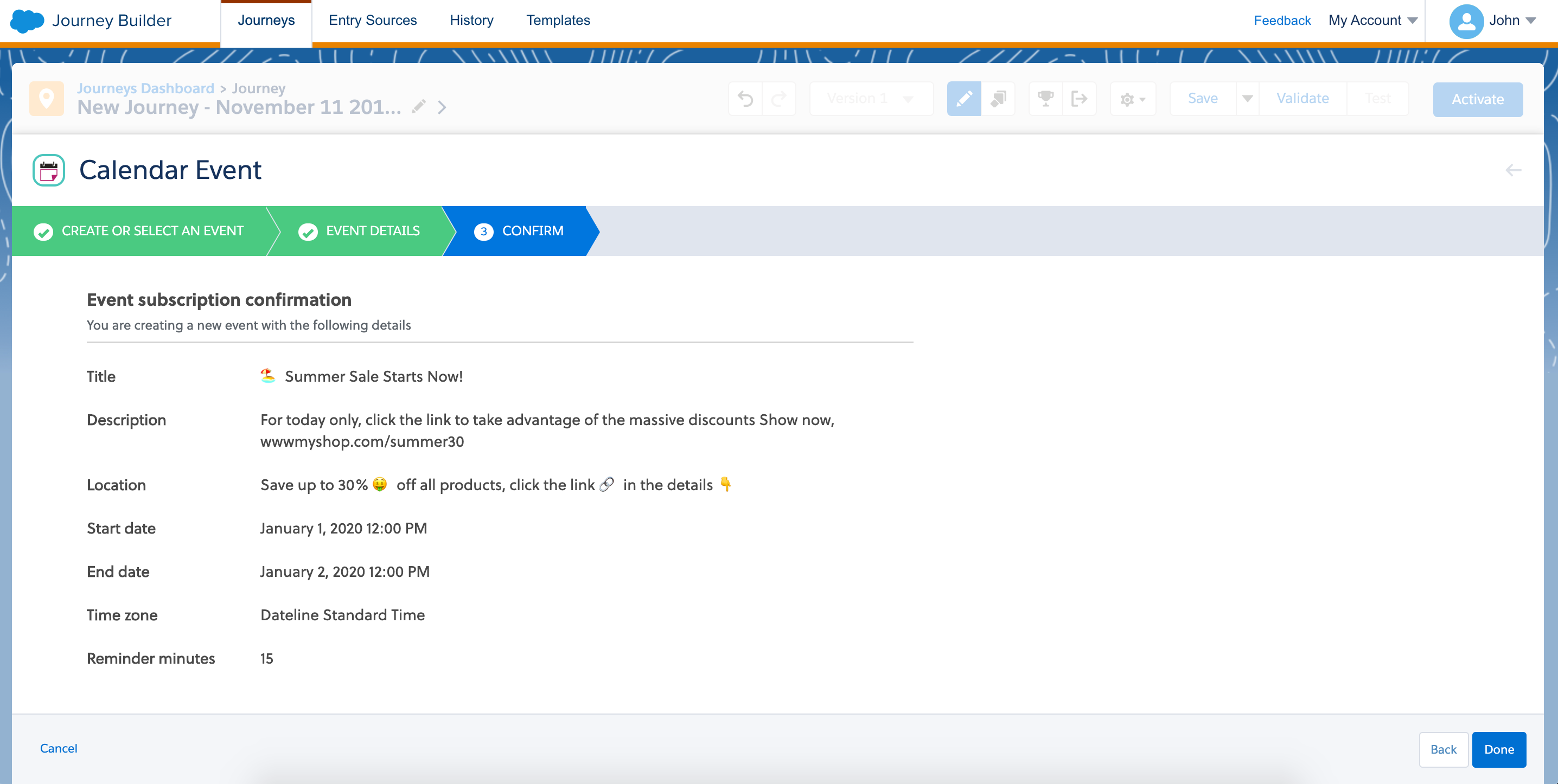This screenshot has width=1558, height=784.
Task: Click the journey name pencil icon
Action: [419, 107]
